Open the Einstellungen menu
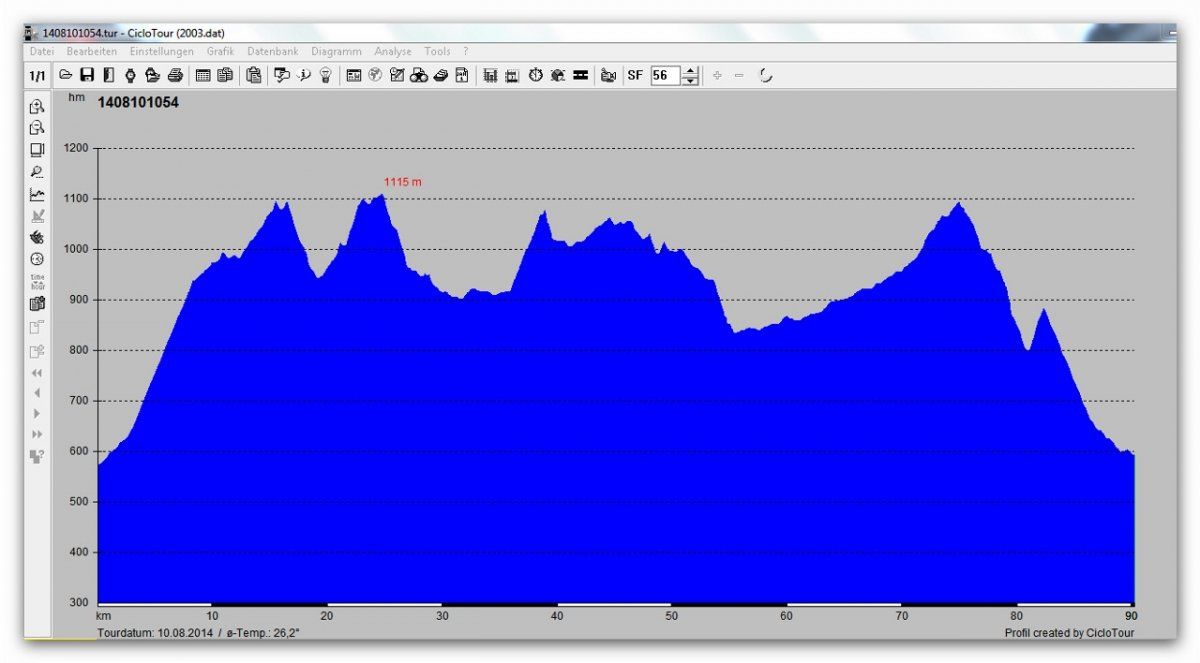The image size is (1200, 663). [x=162, y=51]
